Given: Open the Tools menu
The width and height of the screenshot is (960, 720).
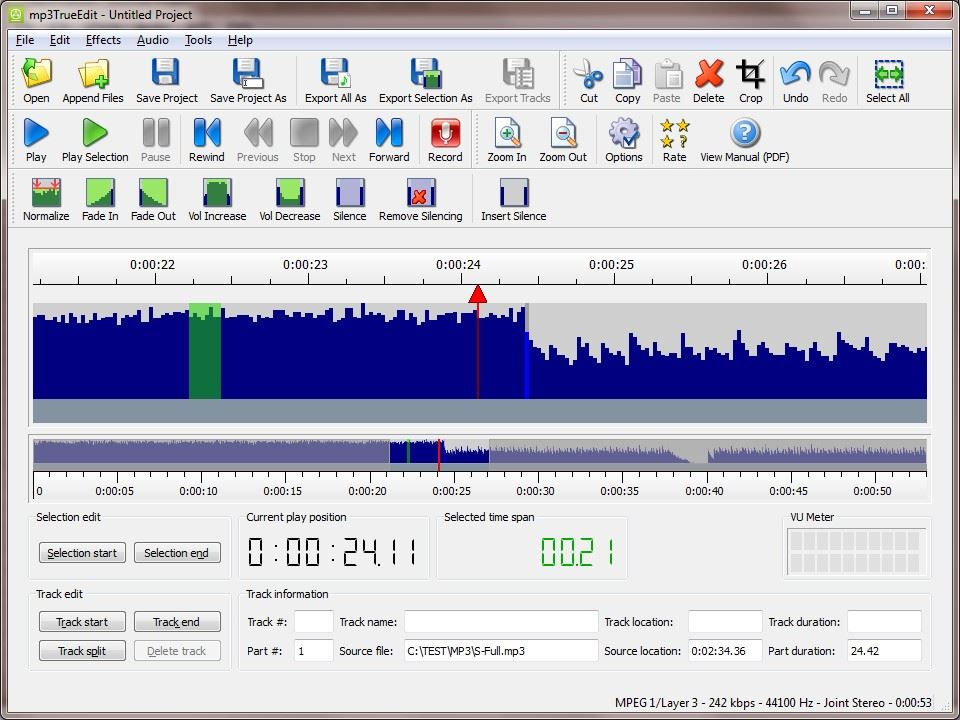Looking at the screenshot, I should click(198, 40).
